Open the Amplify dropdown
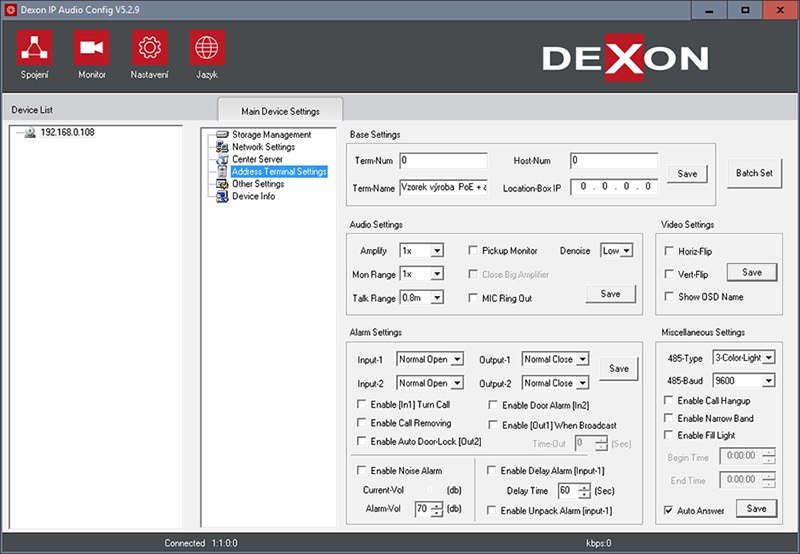Screen dimensions: 800x554 [437, 251]
